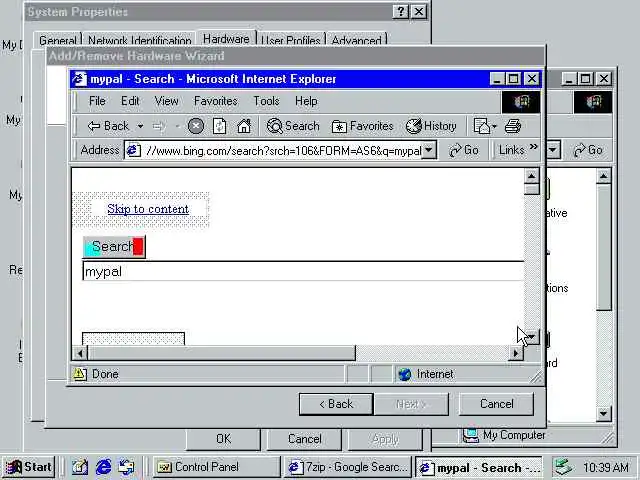Click the Back button in Hardware Wizard
This screenshot has width=640, height=480.
[x=336, y=404]
